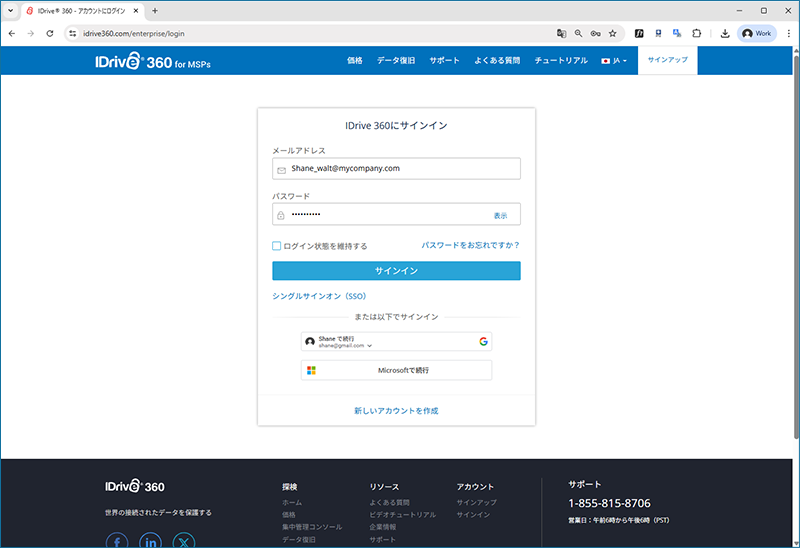Screen dimensions: 800x548
Task: Open footer 企業情報 link
Action: coord(383,527)
